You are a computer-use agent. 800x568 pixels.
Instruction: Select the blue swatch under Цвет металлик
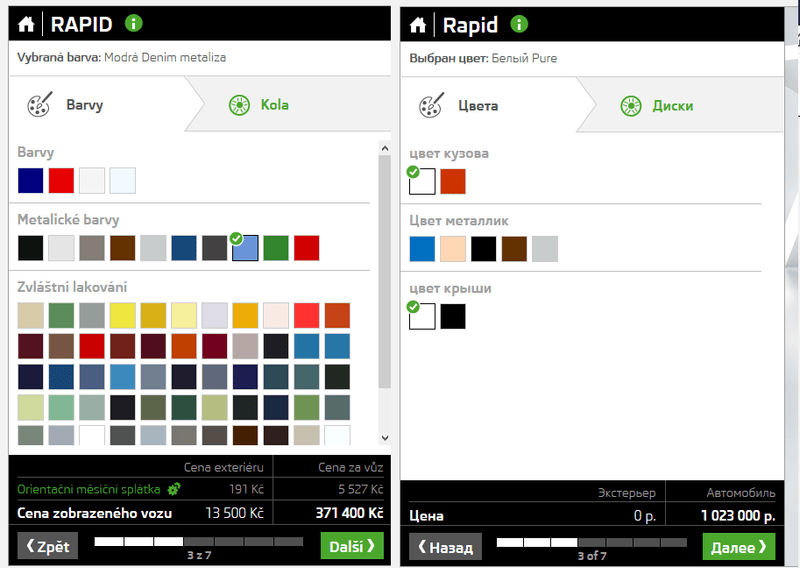[x=422, y=249]
